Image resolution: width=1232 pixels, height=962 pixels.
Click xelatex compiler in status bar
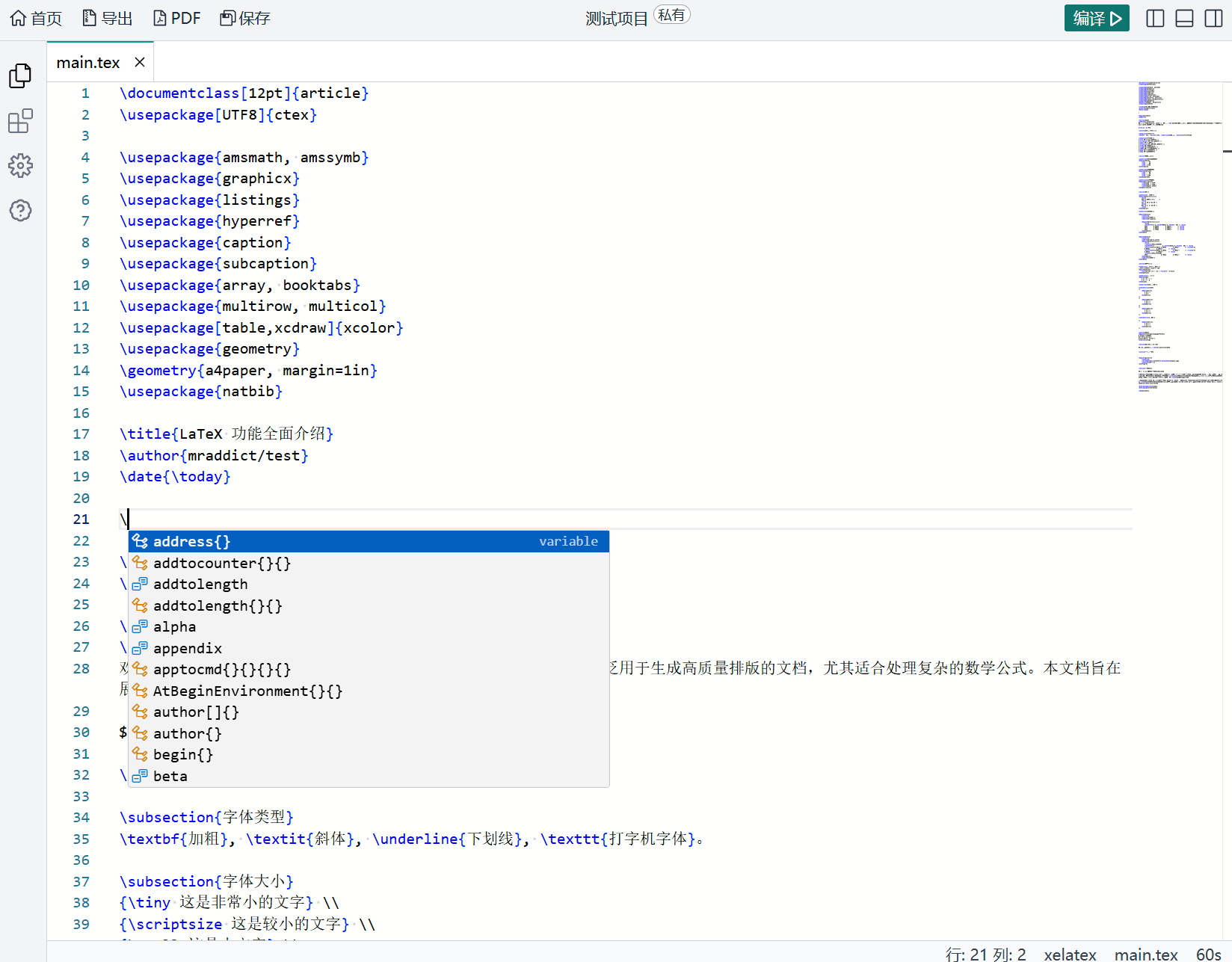1069,954
